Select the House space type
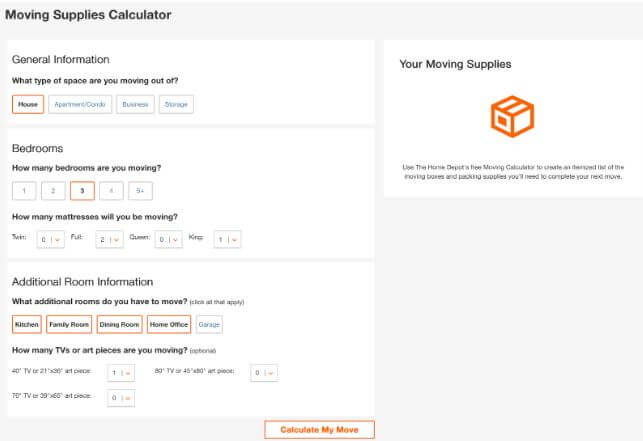Viewport: 643px width, 441px height. pyautogui.click(x=28, y=104)
